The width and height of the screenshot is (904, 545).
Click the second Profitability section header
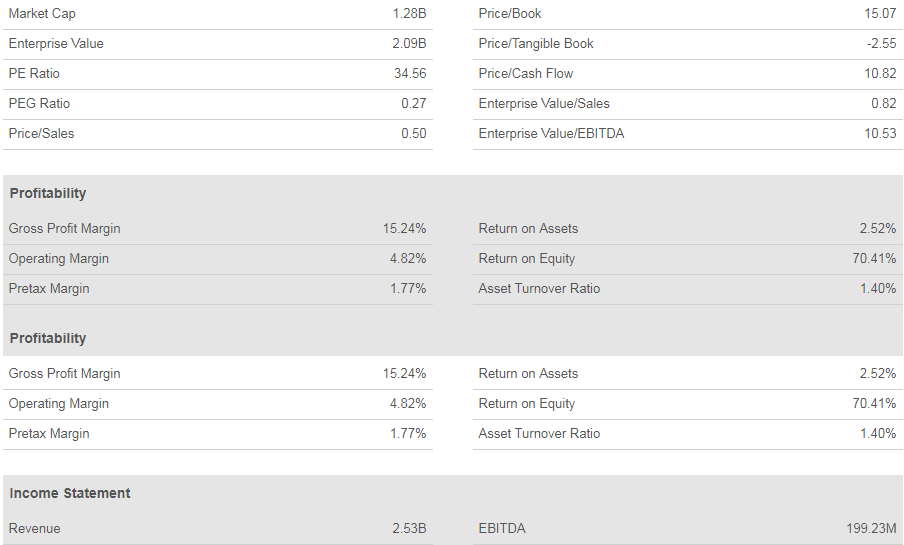coord(48,338)
